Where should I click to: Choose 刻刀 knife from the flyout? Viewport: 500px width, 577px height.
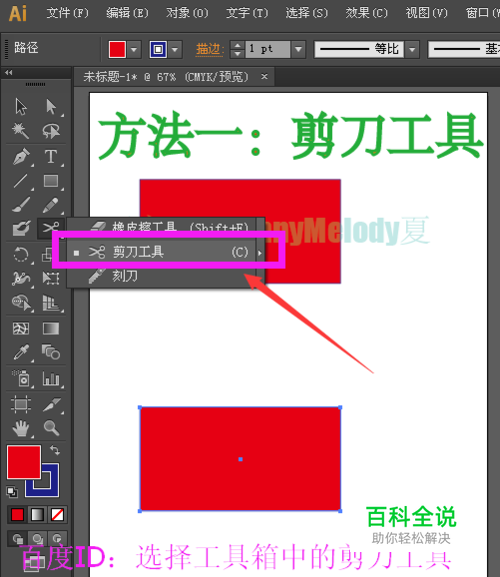pyautogui.click(x=162, y=276)
